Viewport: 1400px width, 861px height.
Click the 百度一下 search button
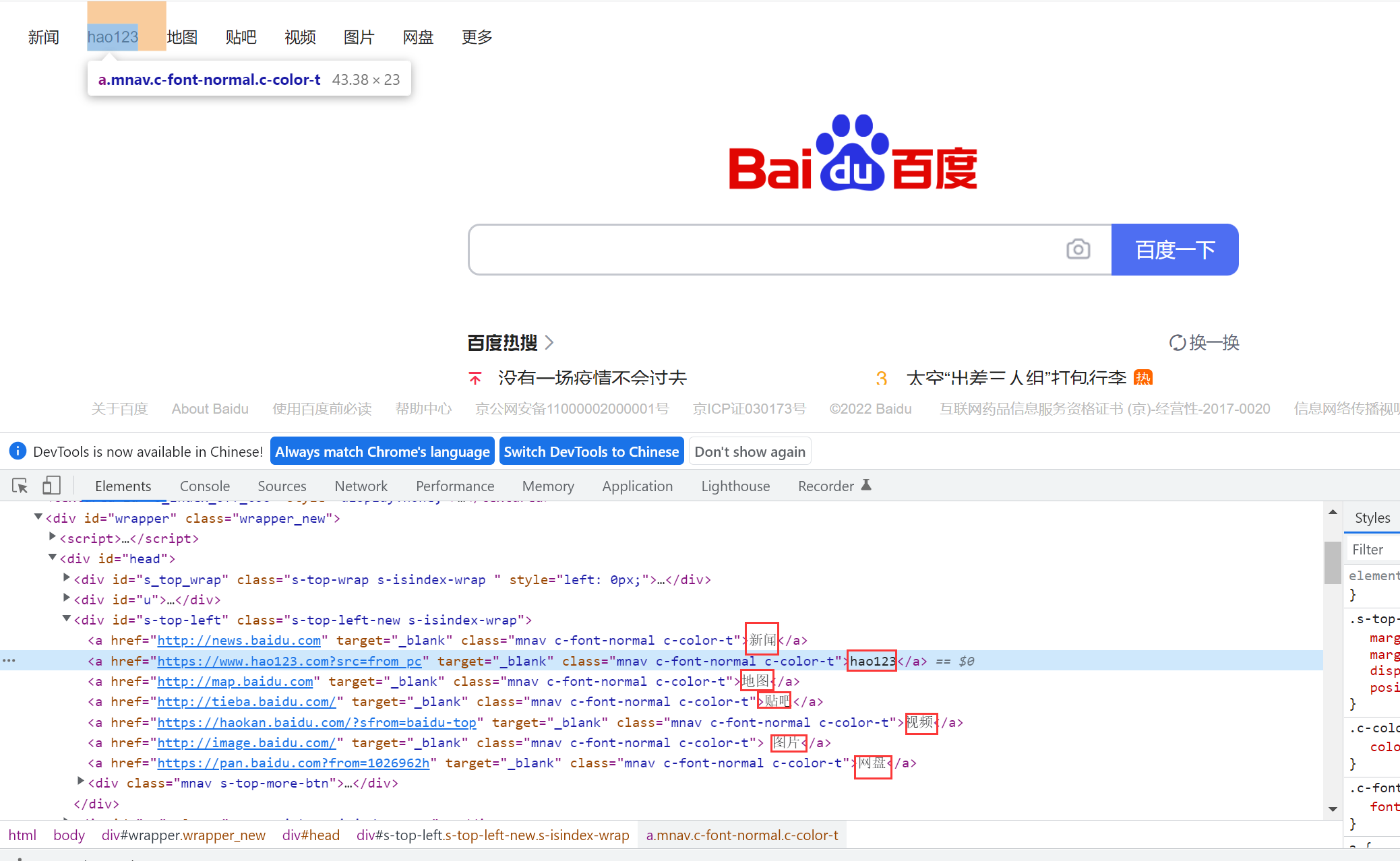[1175, 249]
